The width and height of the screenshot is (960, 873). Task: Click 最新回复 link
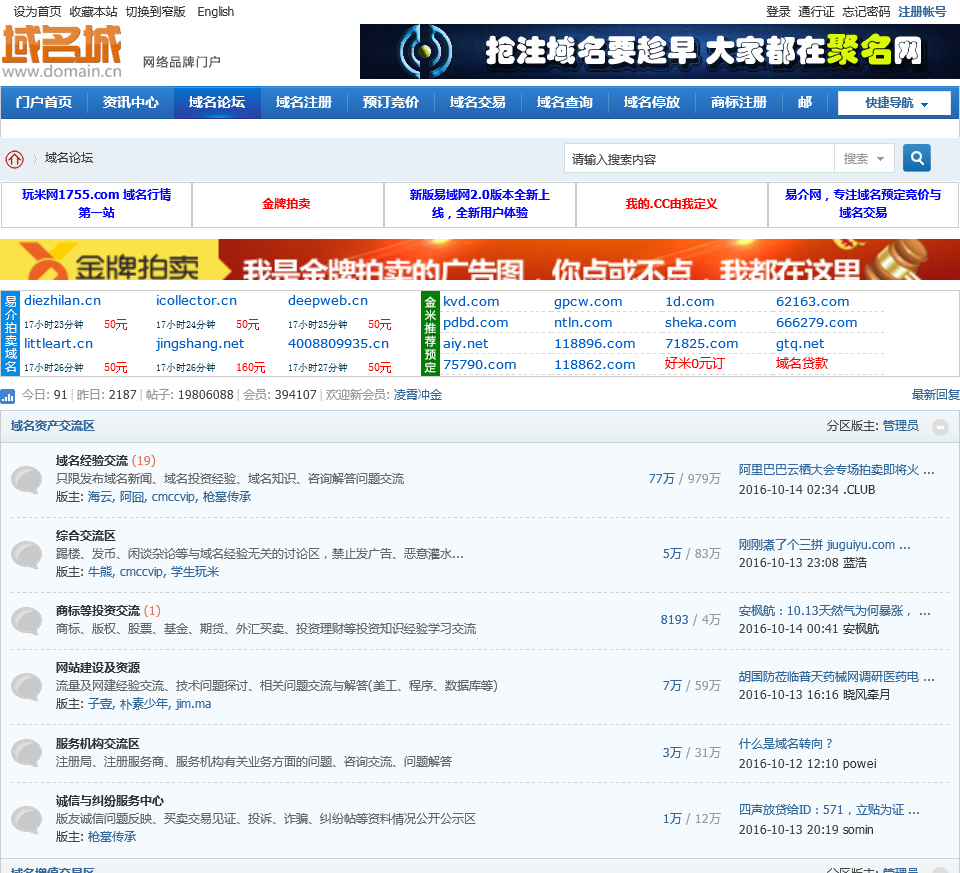pyautogui.click(x=936, y=395)
